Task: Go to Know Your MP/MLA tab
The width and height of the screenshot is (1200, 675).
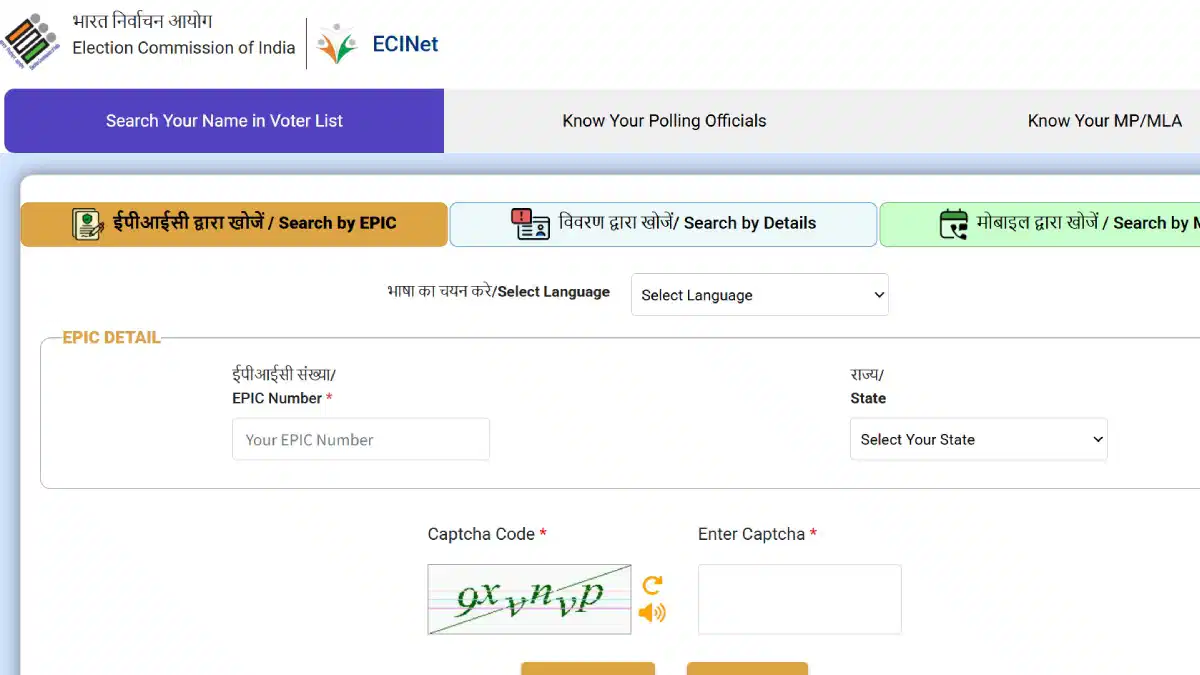Action: coord(1104,121)
